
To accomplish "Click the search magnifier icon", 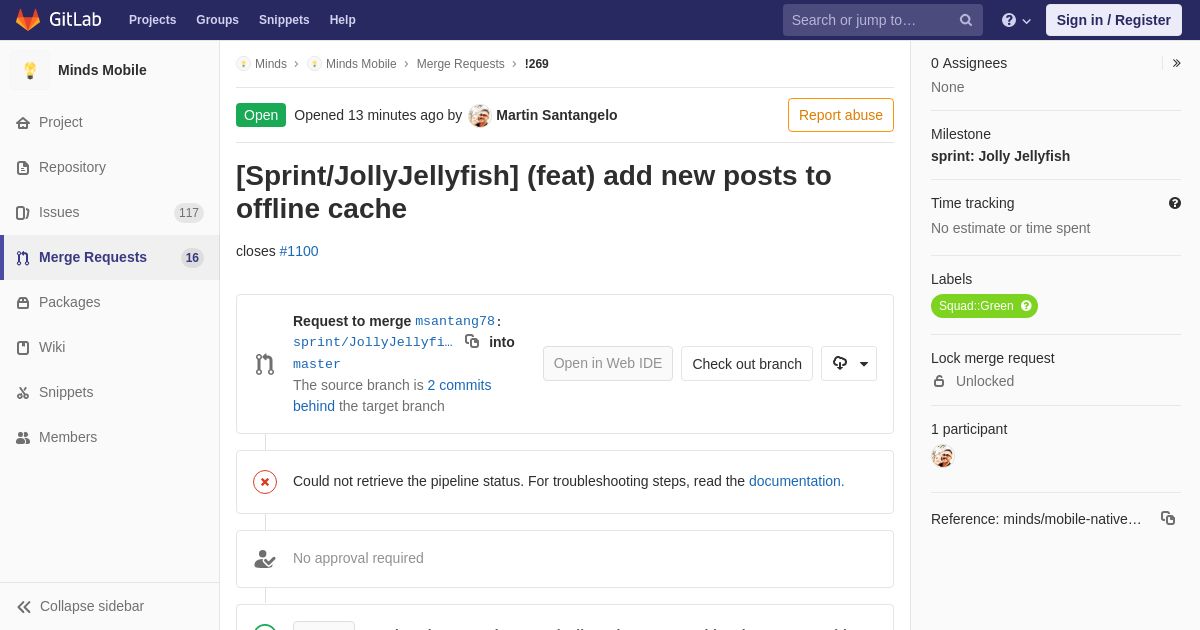I will click(966, 20).
